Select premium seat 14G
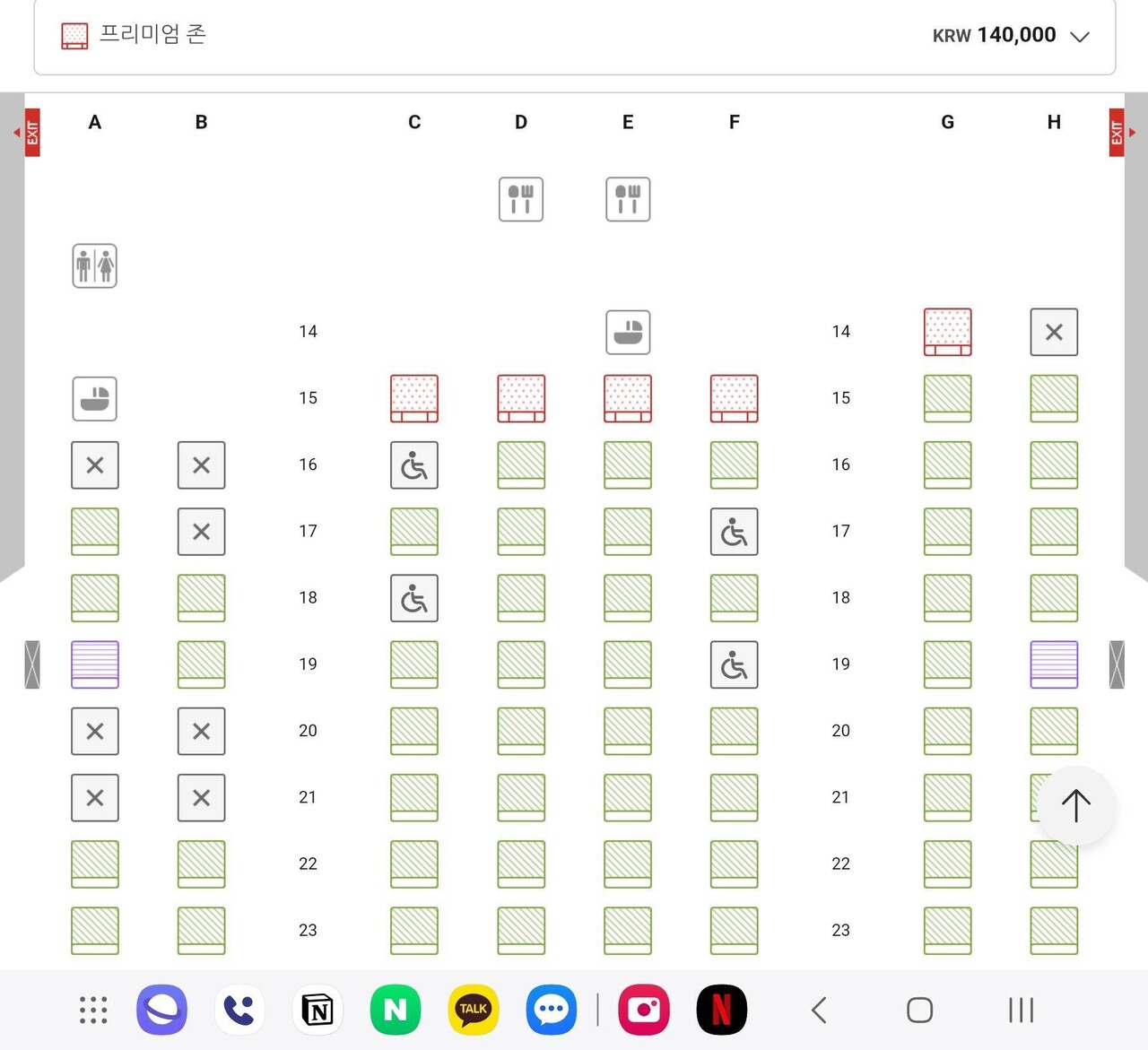The height and width of the screenshot is (1050, 1148). point(947,332)
